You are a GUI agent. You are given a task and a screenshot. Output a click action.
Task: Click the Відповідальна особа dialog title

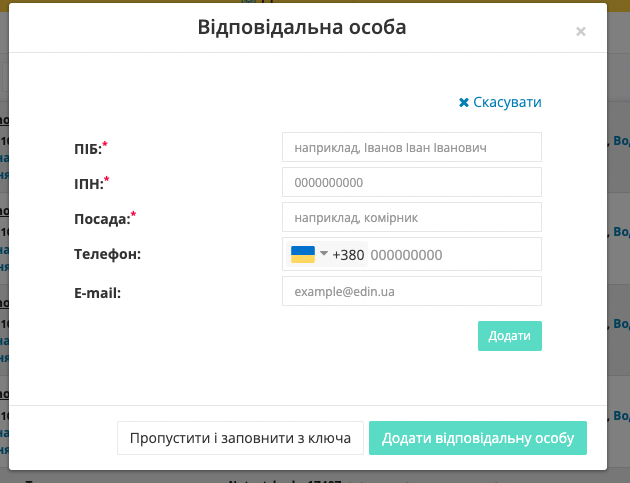pos(302,27)
